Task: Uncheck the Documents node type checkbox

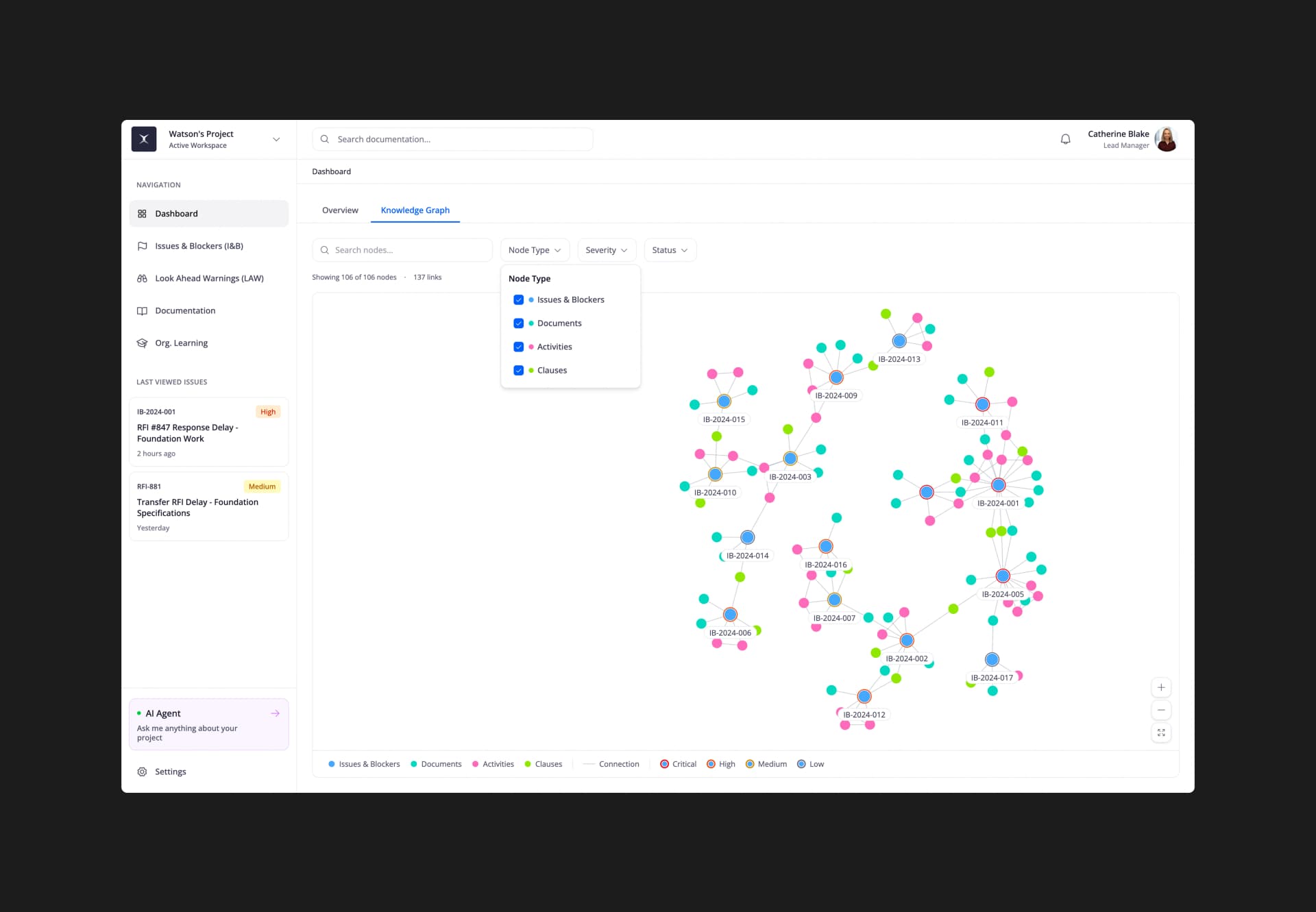Action: coord(519,323)
